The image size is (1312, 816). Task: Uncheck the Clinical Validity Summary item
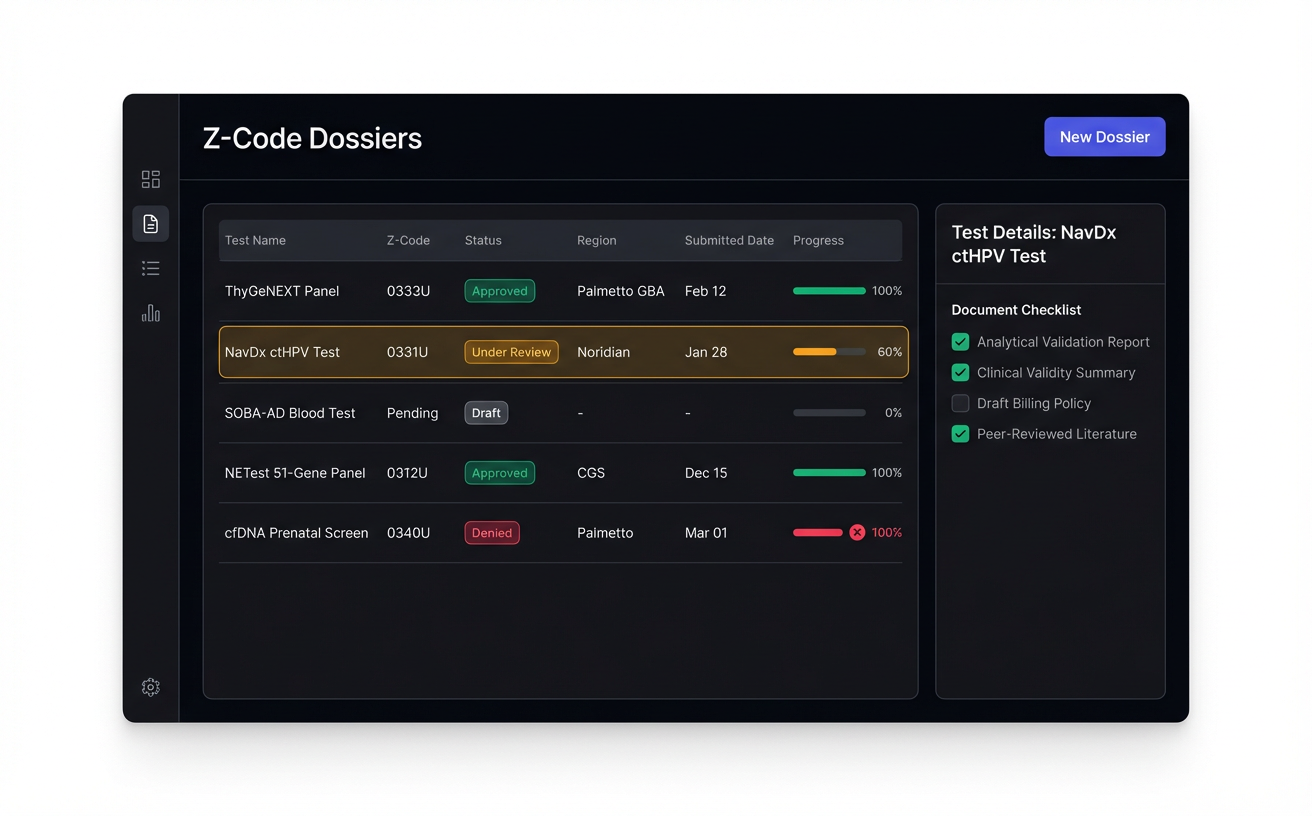(960, 372)
